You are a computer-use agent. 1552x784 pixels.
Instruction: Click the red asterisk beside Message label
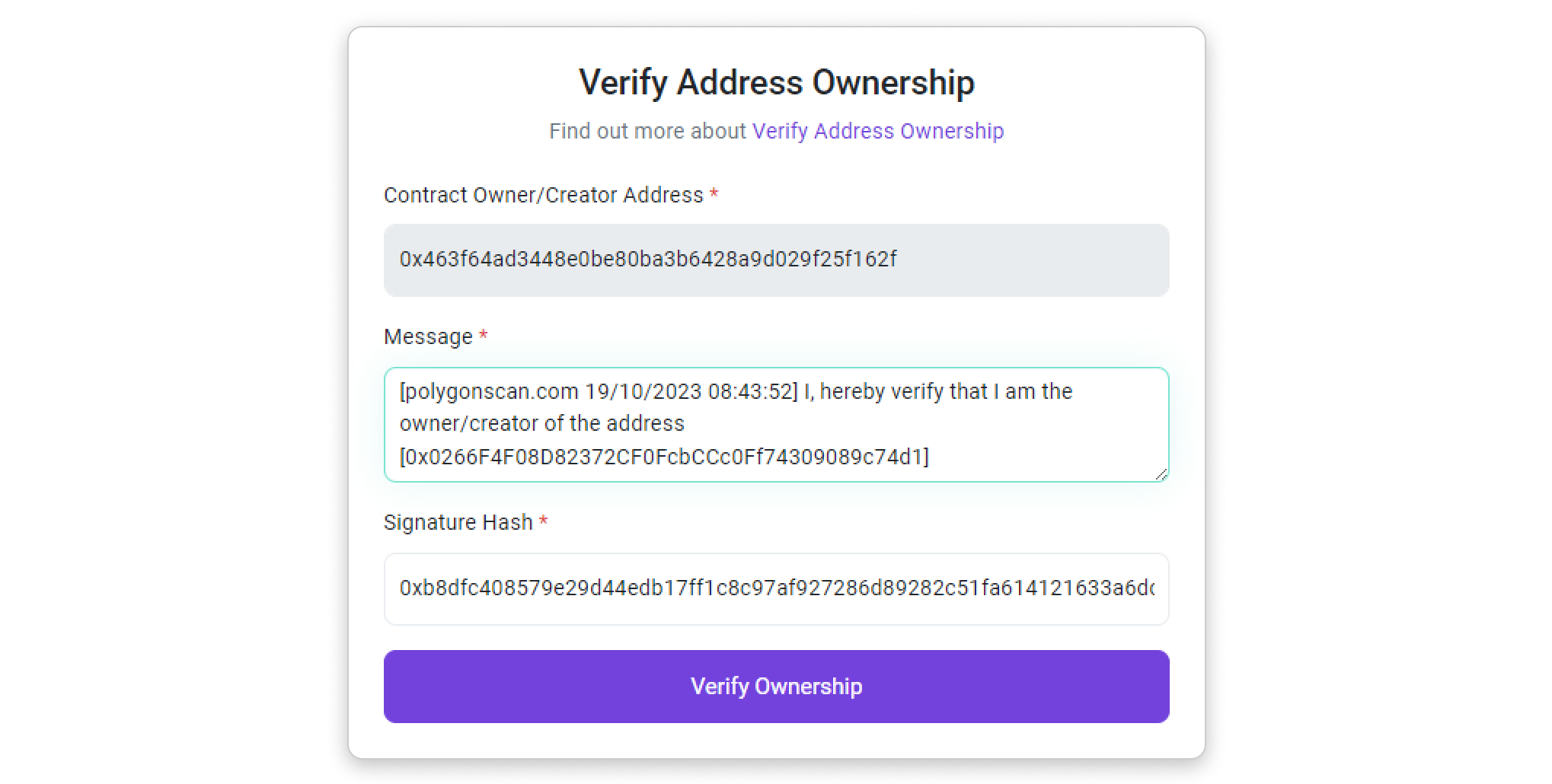point(483,336)
